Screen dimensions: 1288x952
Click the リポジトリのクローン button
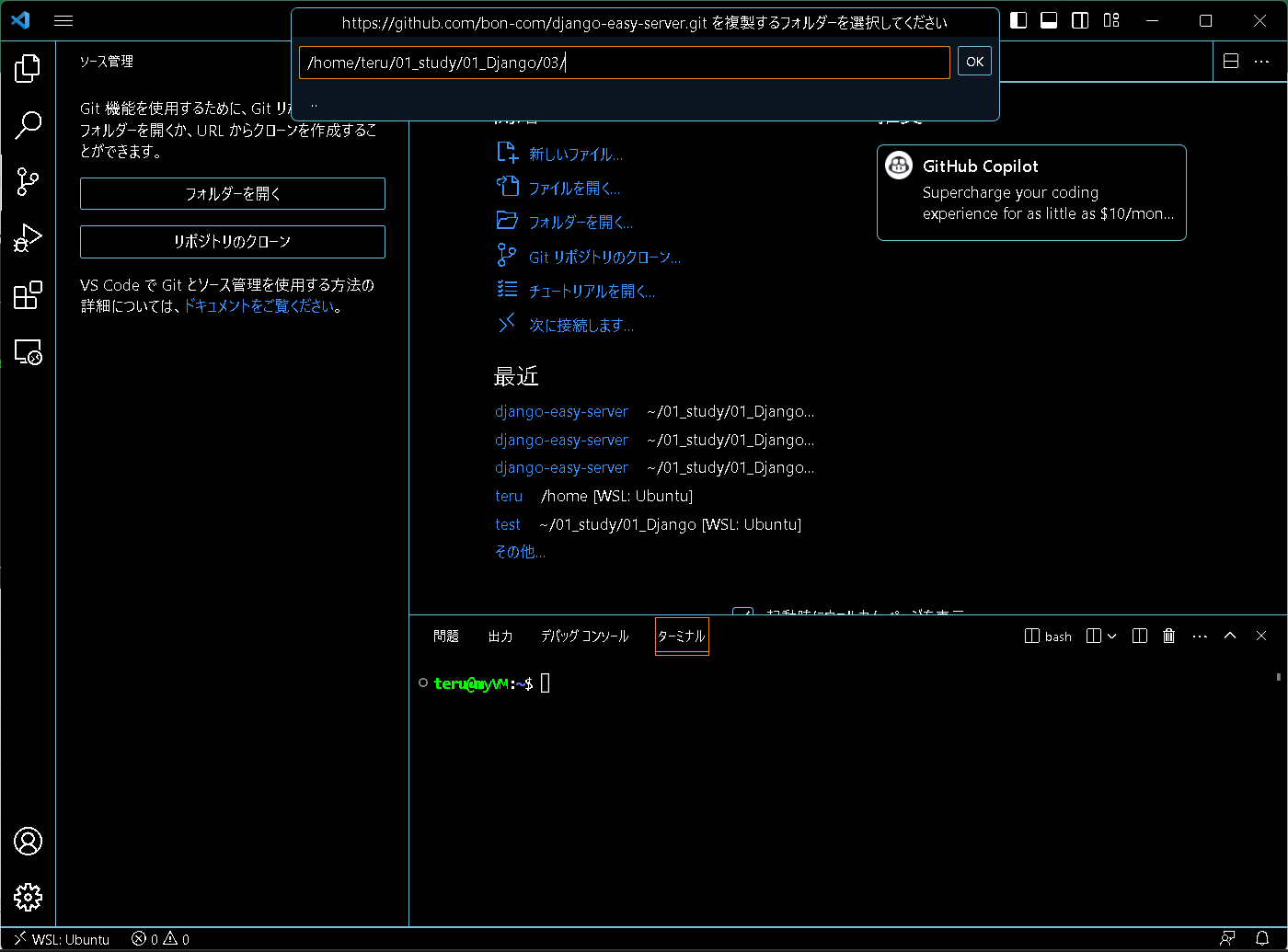[x=233, y=242]
